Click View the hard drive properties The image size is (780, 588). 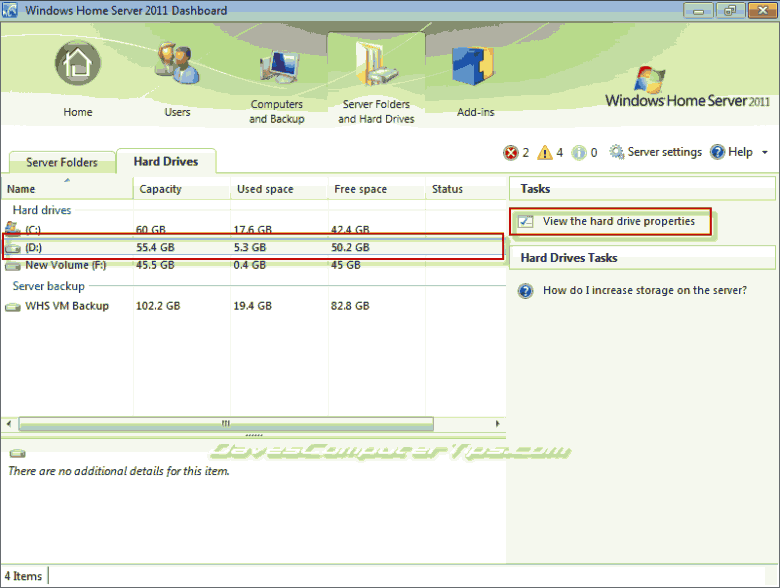point(618,221)
